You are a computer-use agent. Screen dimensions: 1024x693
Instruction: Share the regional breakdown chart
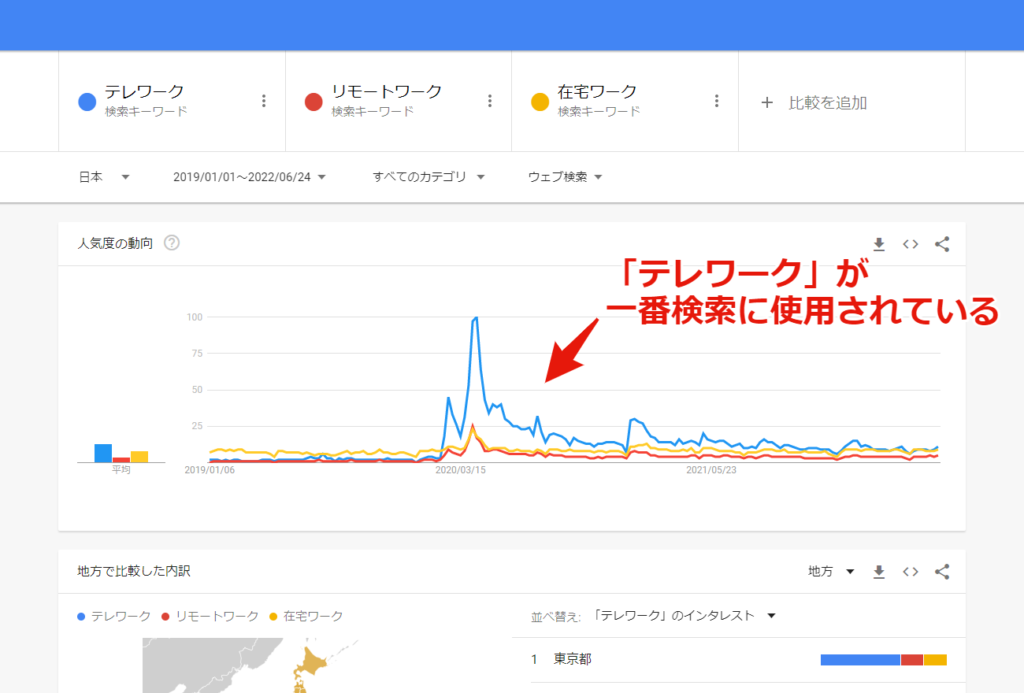tap(942, 572)
